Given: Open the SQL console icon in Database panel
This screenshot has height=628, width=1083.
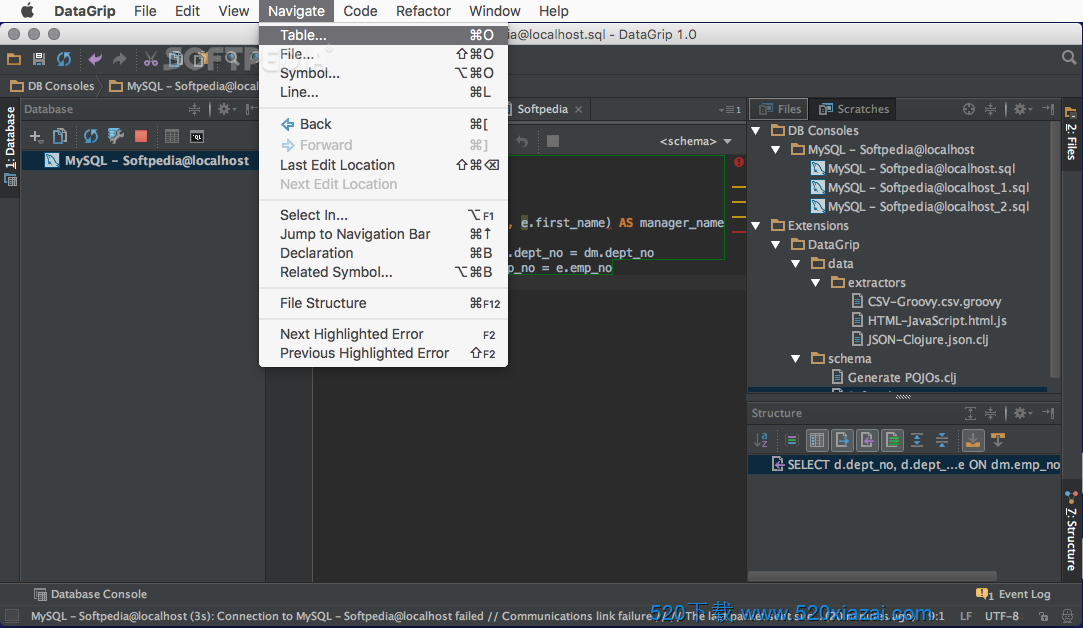Looking at the screenshot, I should click(197, 136).
